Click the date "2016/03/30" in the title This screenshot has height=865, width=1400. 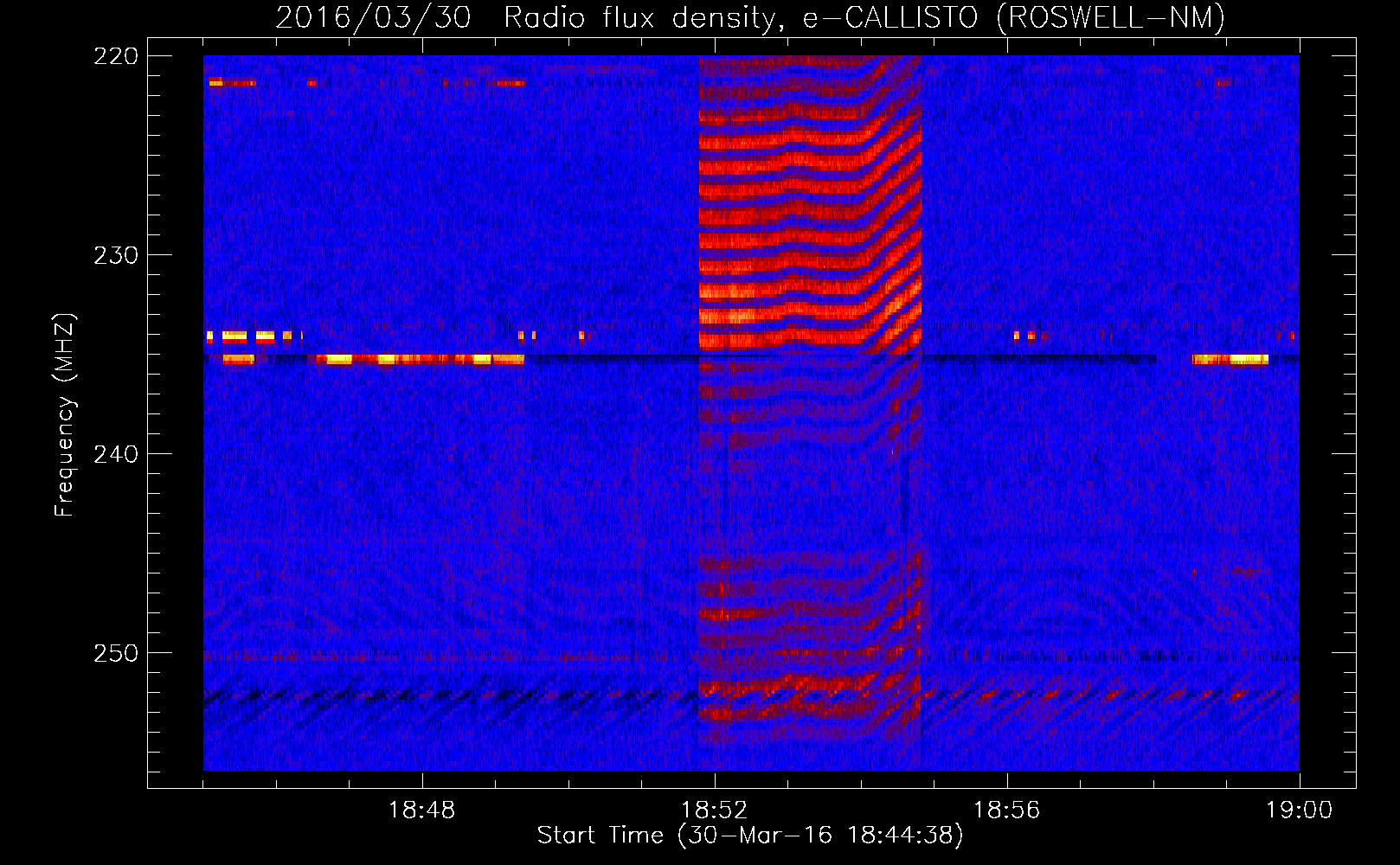pos(373,17)
